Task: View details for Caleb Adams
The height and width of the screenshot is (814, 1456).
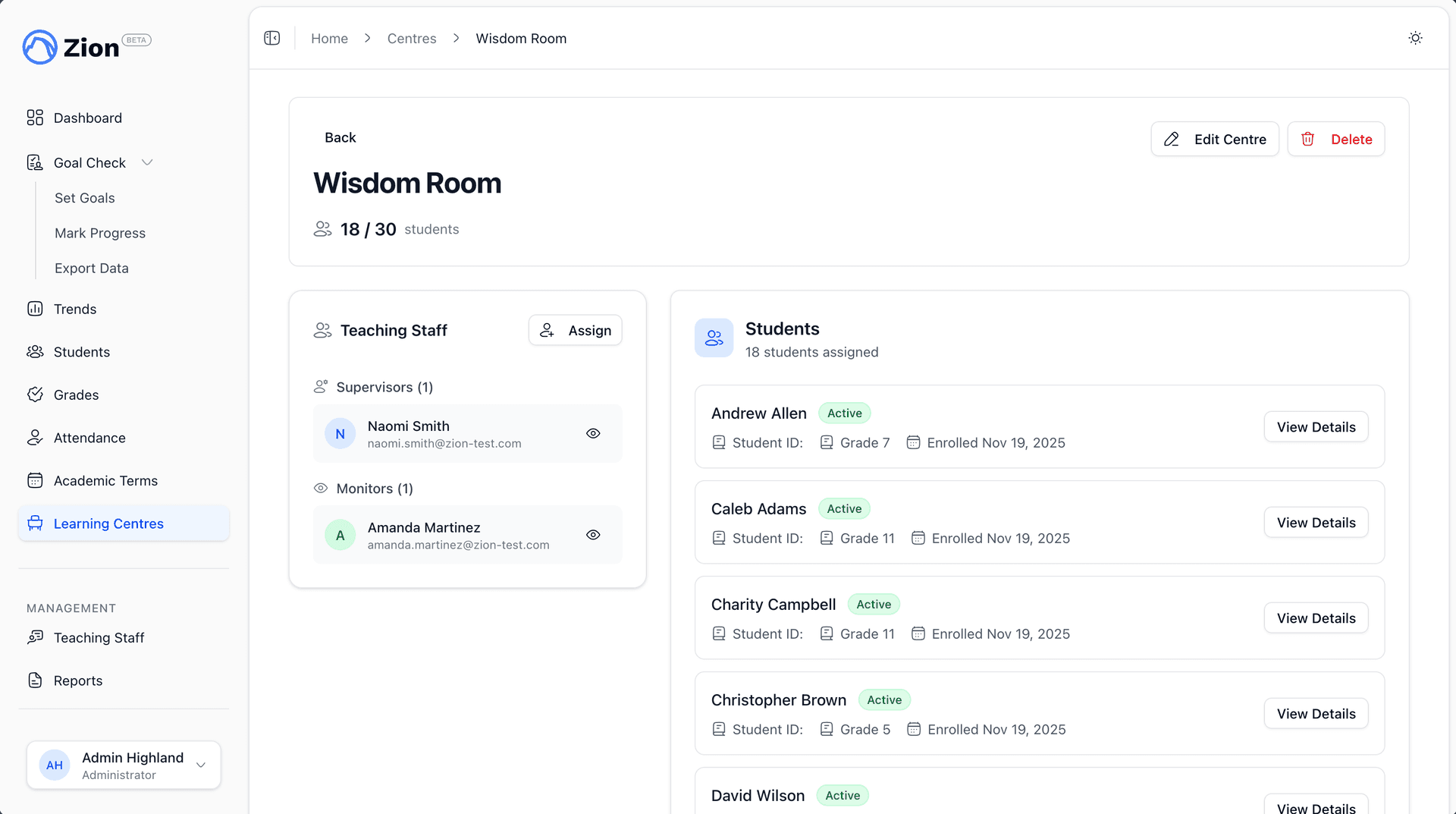Action: click(x=1316, y=522)
